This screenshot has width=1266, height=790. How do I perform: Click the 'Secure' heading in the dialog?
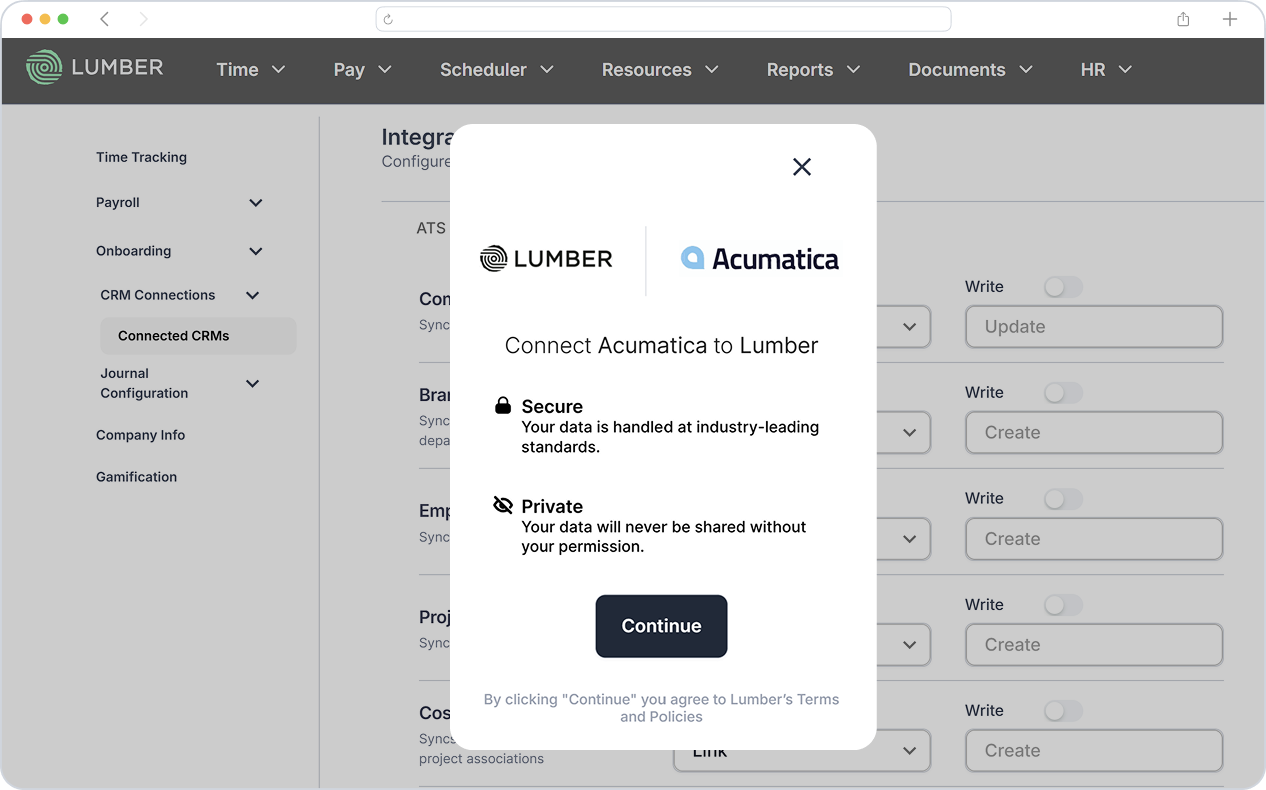(x=552, y=406)
